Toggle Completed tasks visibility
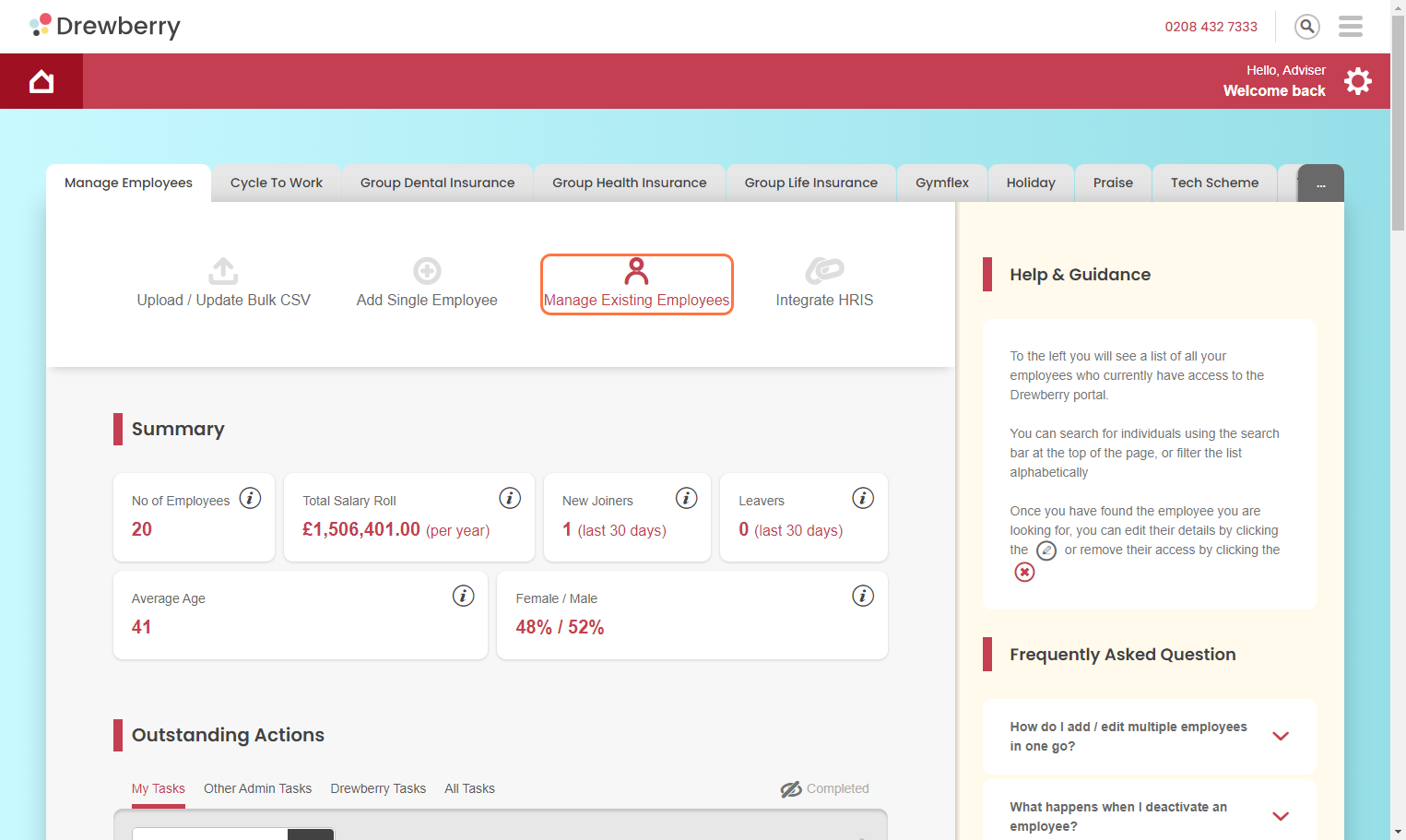 825,788
